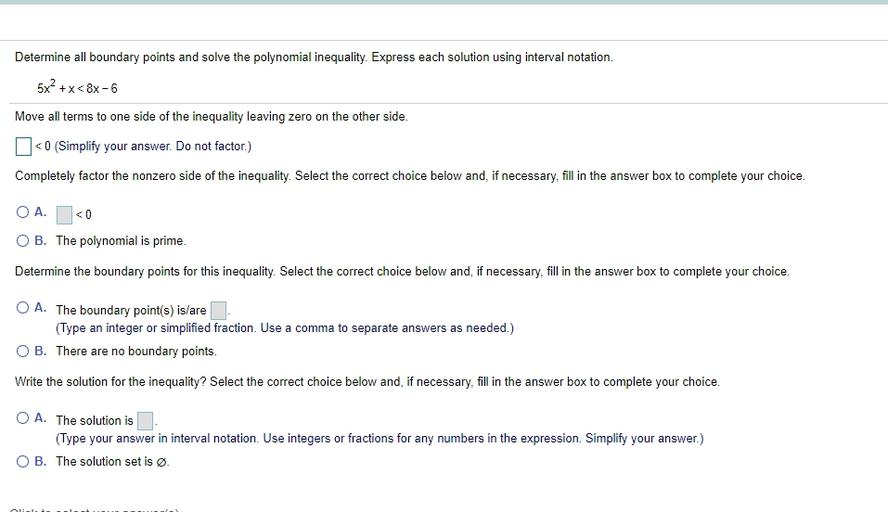Click the 'Move all terms to one side' instruction
This screenshot has height=512, width=888.
pyautogui.click(x=211, y=117)
